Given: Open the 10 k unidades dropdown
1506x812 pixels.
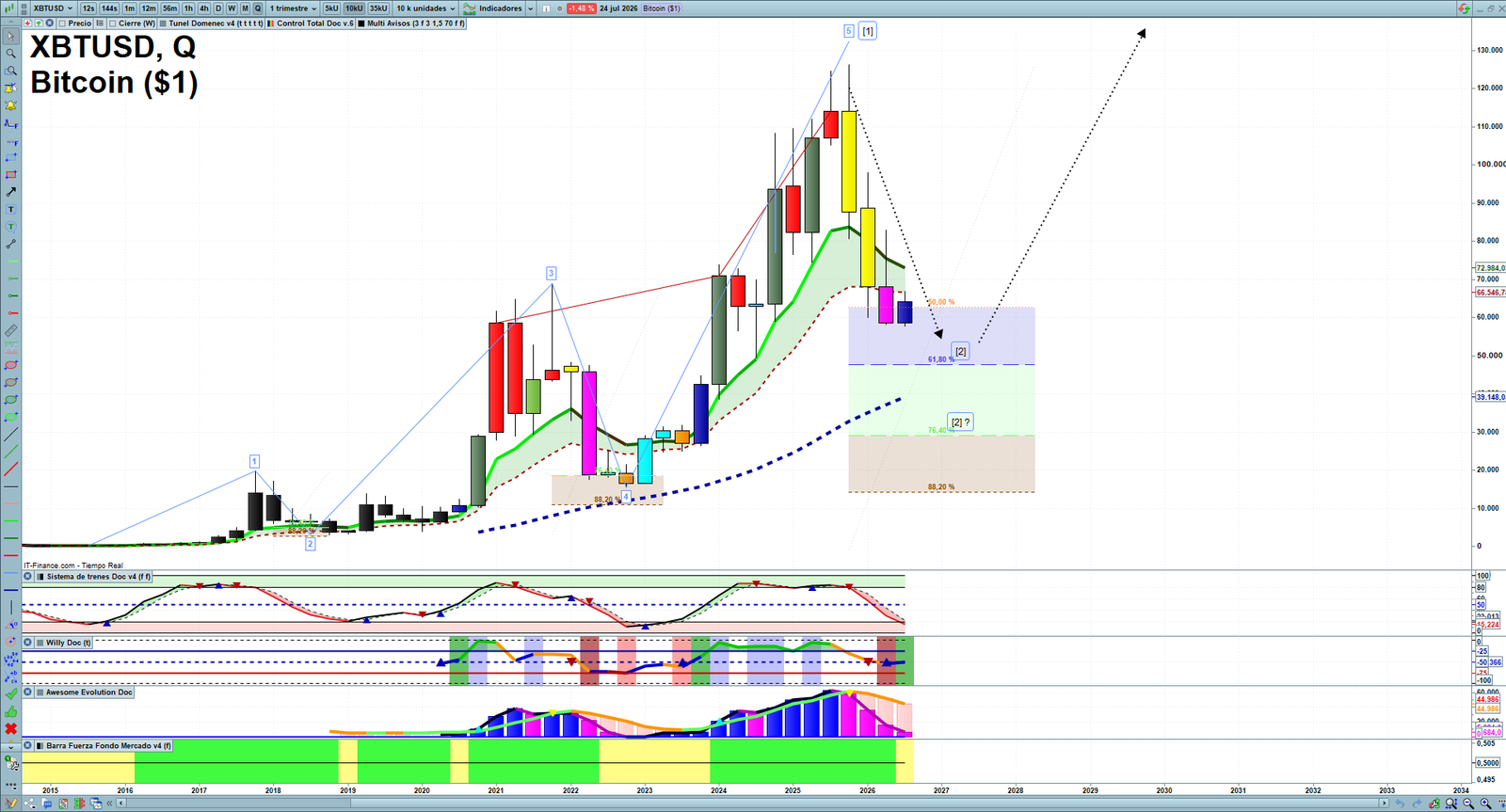Looking at the screenshot, I should 425,8.
